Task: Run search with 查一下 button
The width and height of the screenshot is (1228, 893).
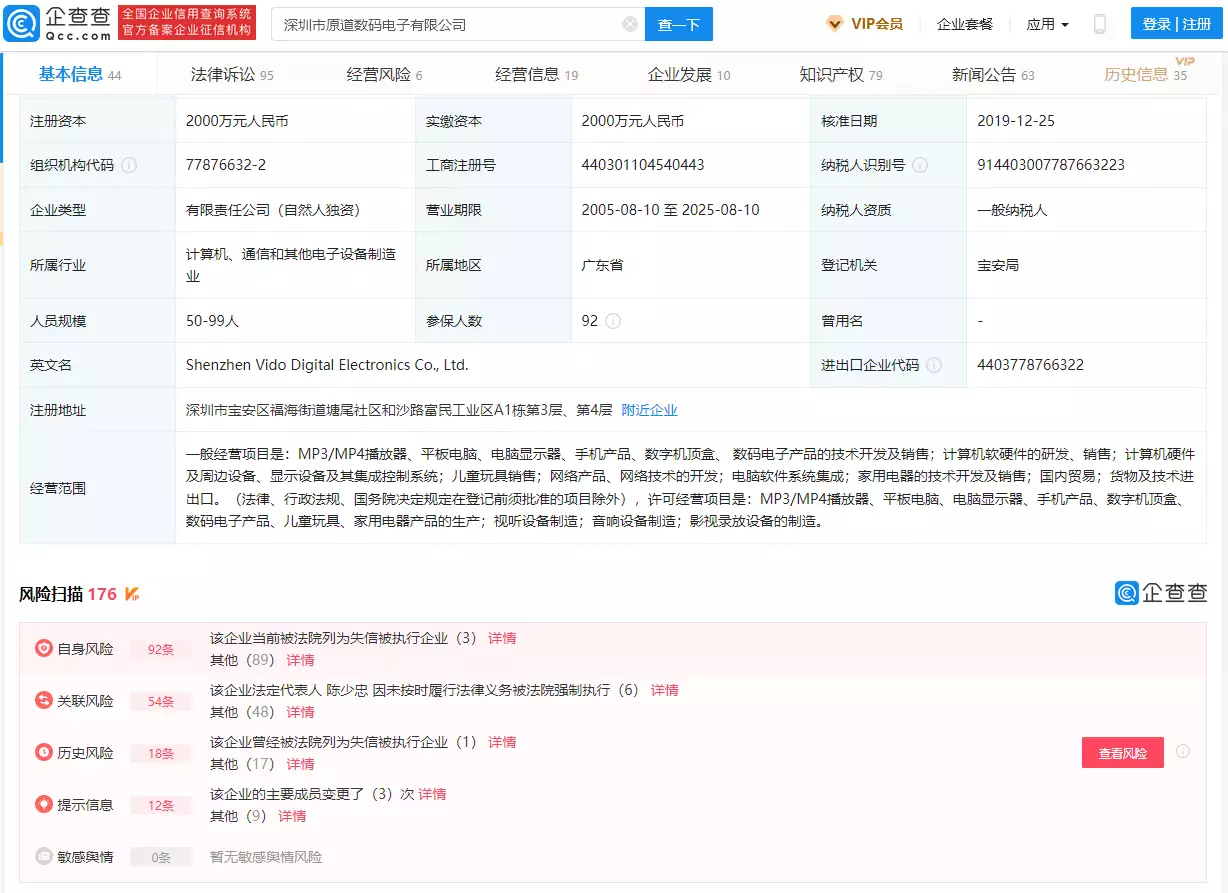Action: pyautogui.click(x=679, y=24)
